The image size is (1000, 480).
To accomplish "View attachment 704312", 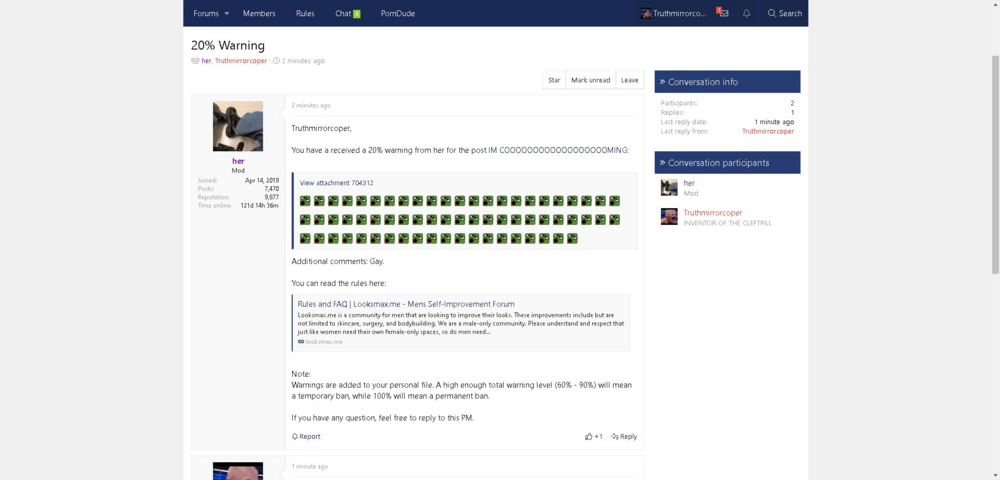I will click(337, 183).
